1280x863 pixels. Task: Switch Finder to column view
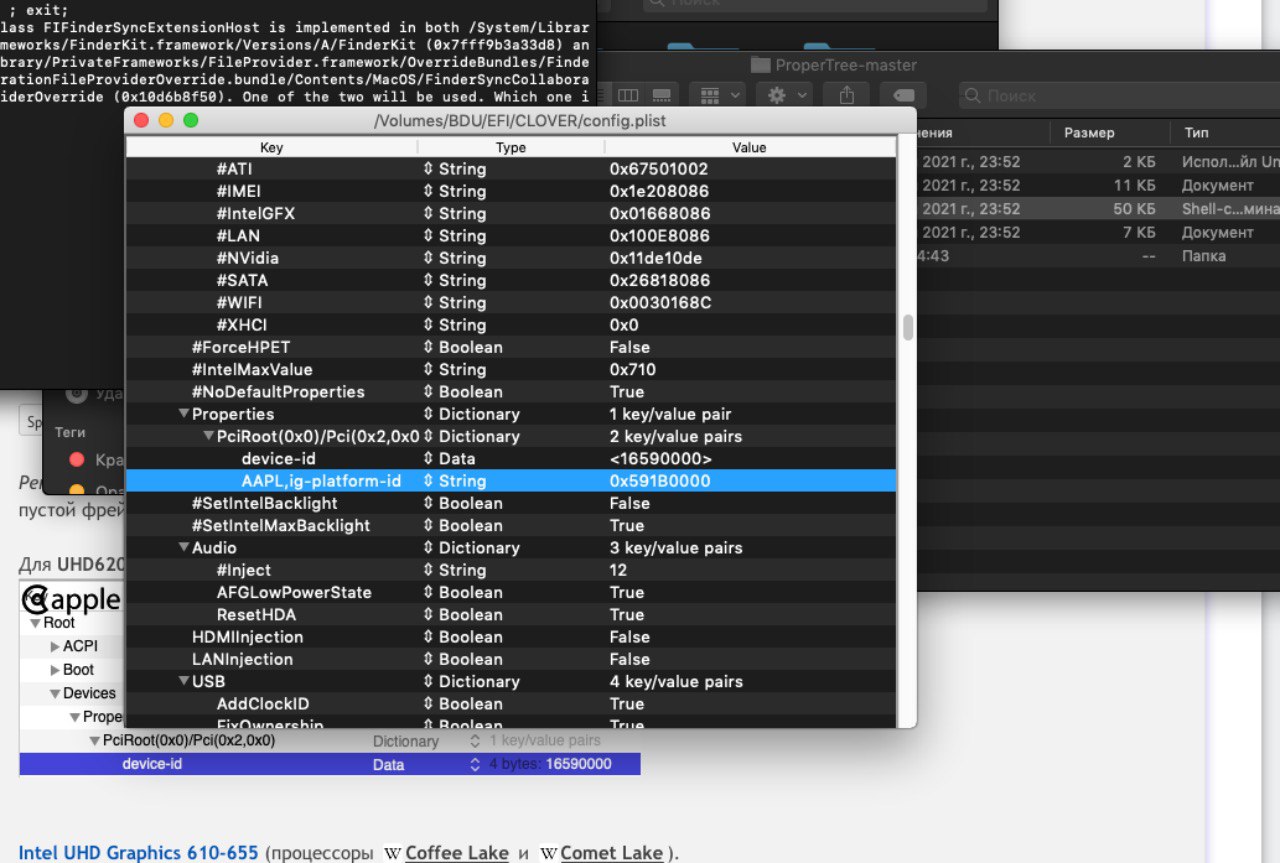[x=628, y=95]
